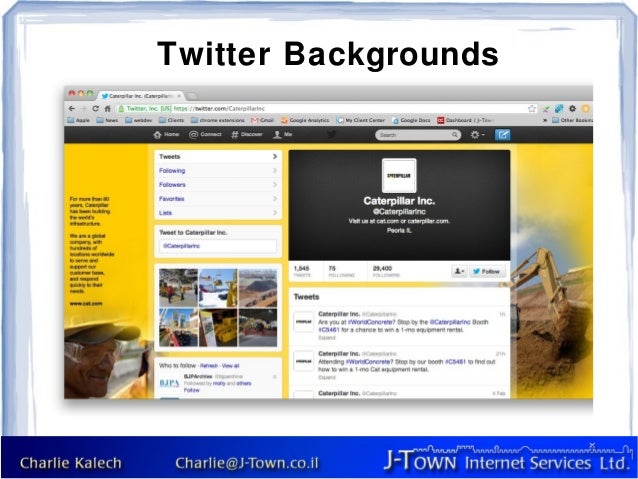Close the Caterpillar Inc. tab
638x479 pixels.
pos(179,96)
